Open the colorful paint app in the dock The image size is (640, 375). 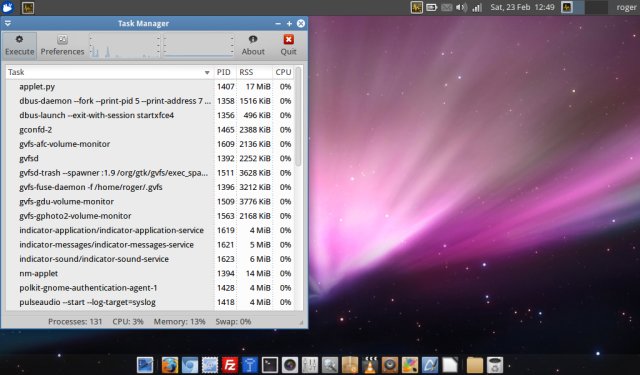point(410,365)
